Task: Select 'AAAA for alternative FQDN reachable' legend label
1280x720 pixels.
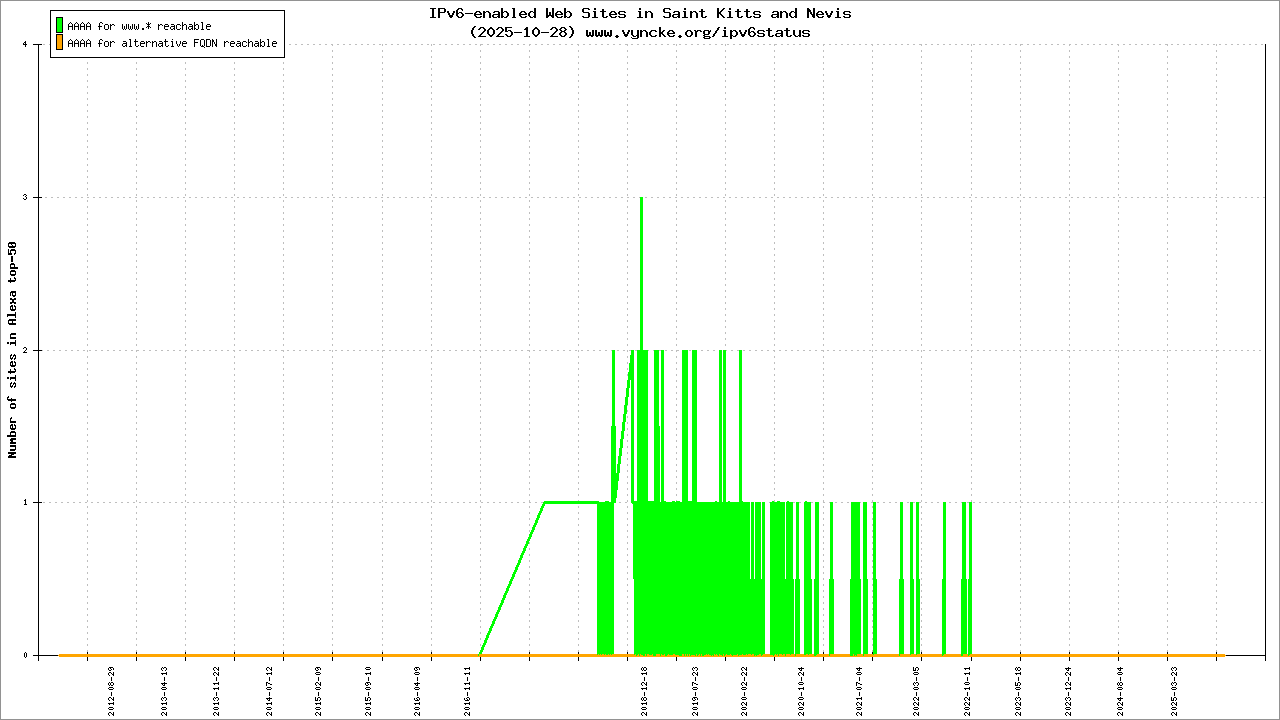Action: [x=172, y=44]
